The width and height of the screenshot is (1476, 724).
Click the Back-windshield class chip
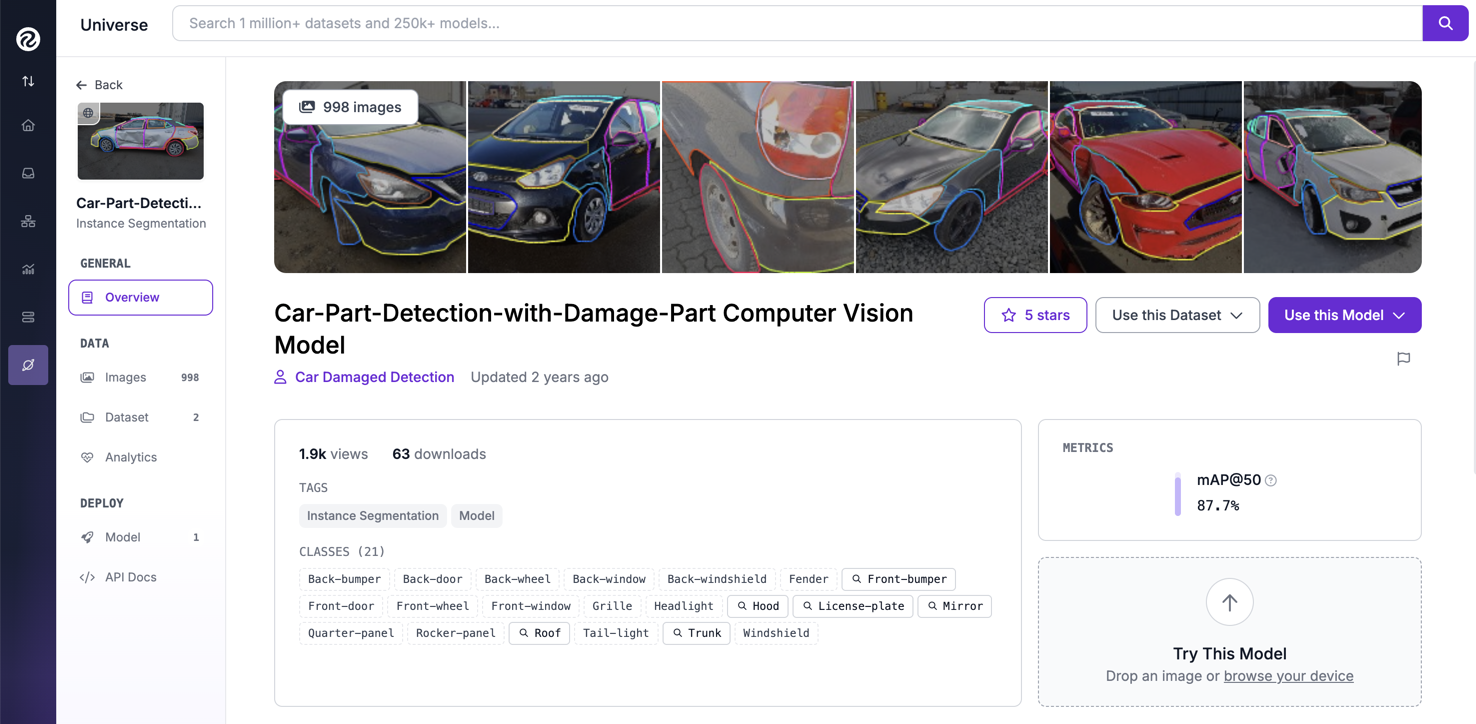pyautogui.click(x=717, y=579)
